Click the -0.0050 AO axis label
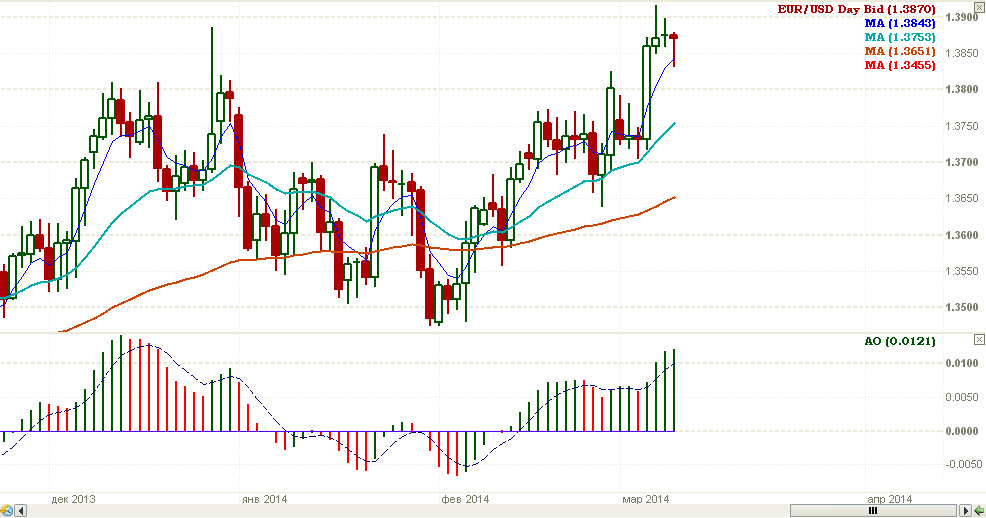This screenshot has width=986, height=518. tap(962, 464)
